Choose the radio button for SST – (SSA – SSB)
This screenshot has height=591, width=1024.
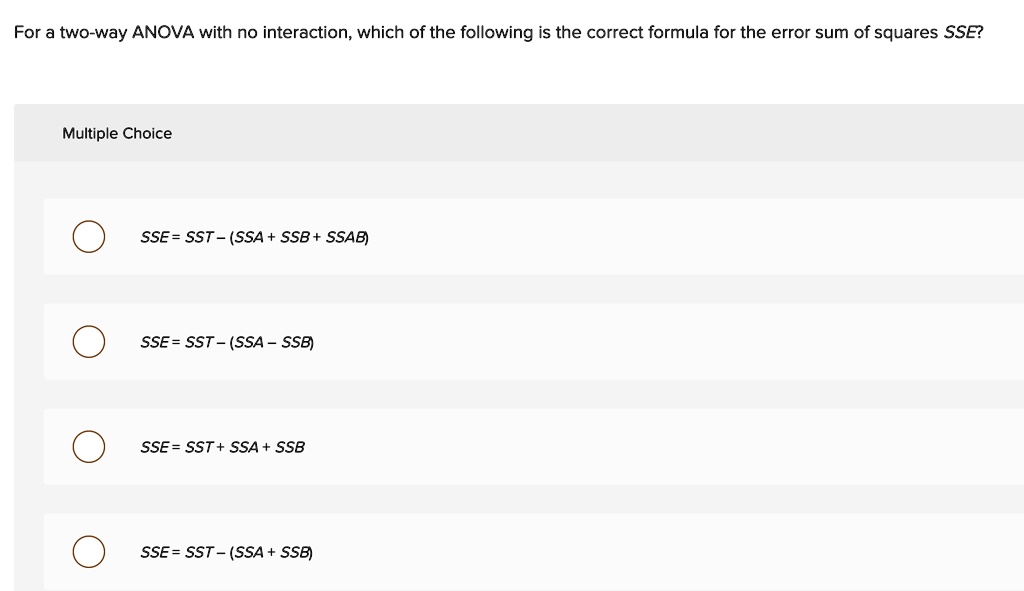88,342
